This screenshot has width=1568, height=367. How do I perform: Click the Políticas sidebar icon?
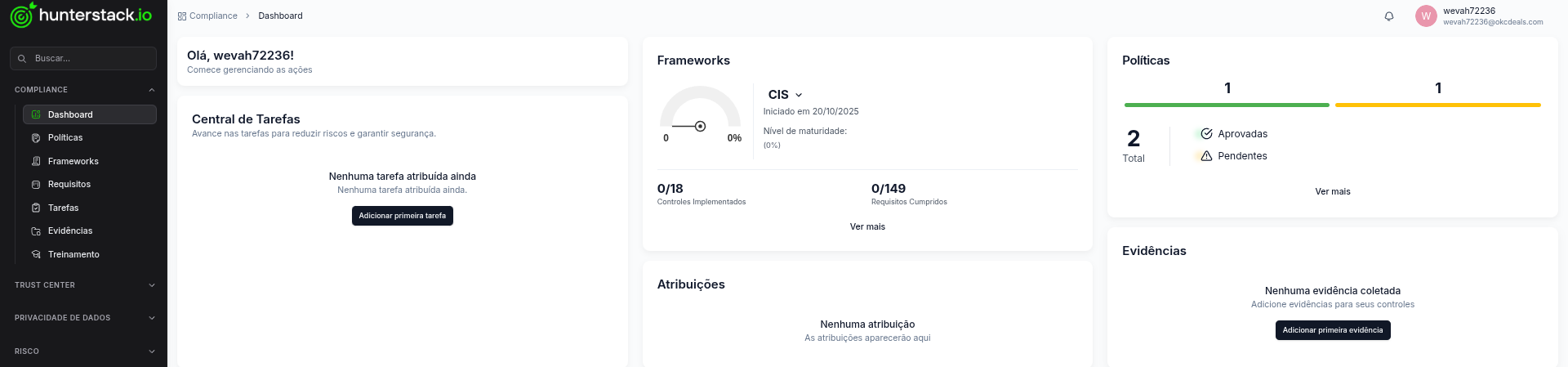click(x=36, y=138)
